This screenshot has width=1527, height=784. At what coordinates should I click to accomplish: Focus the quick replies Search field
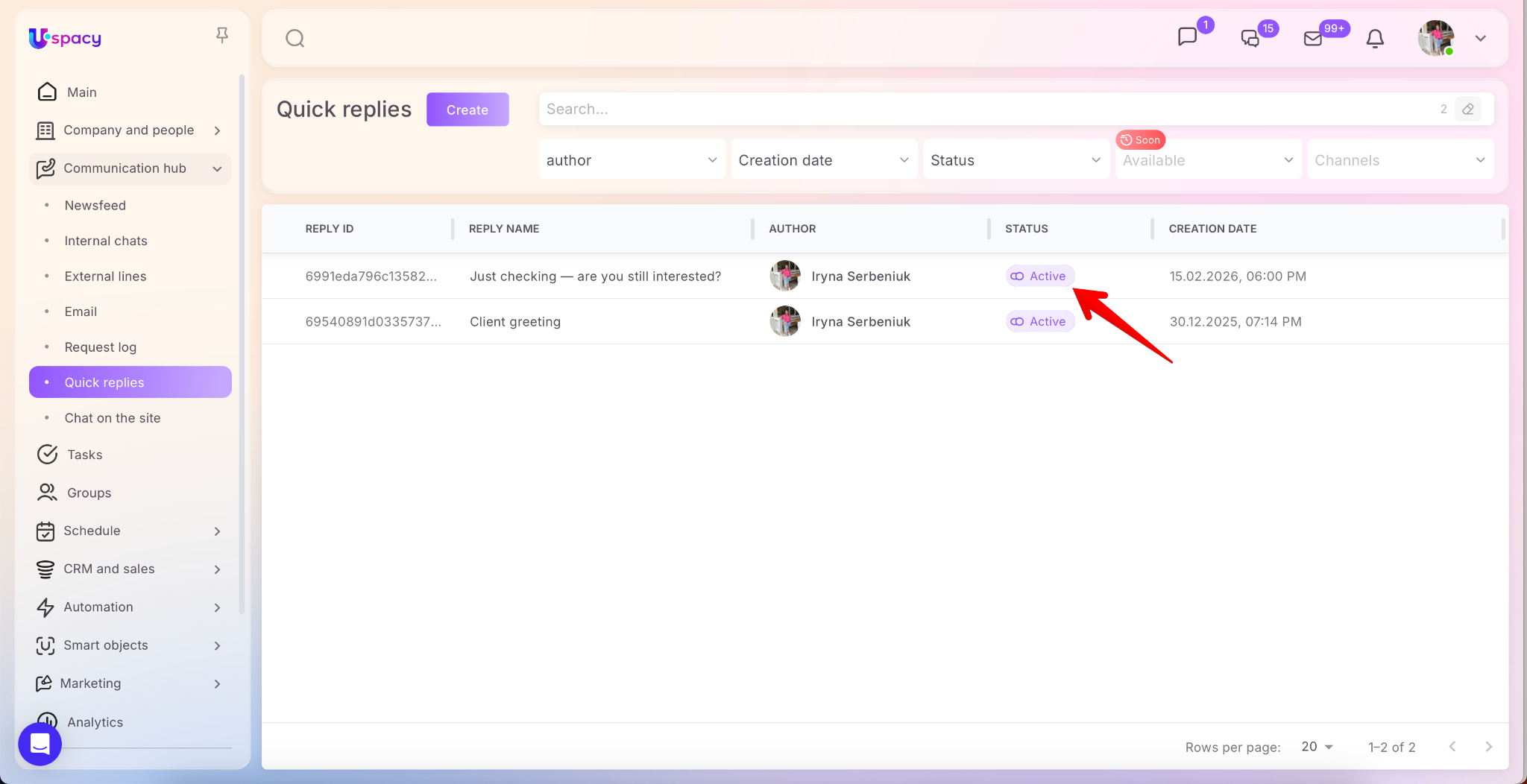click(x=984, y=110)
